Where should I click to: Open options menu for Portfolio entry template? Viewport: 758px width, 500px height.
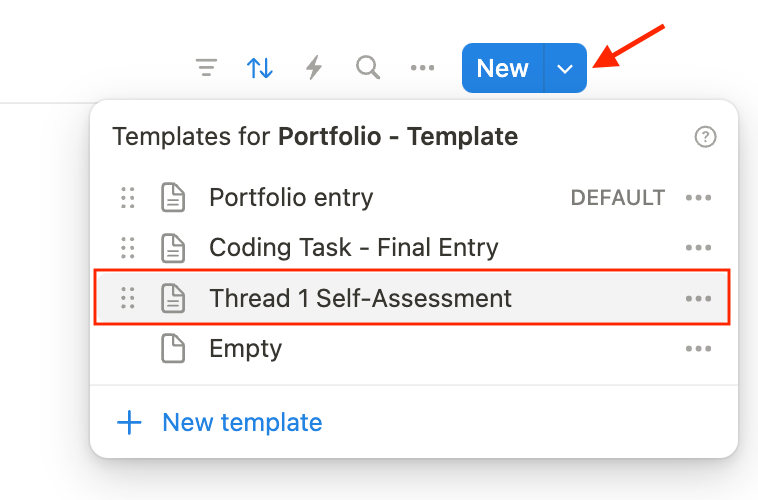pos(698,198)
